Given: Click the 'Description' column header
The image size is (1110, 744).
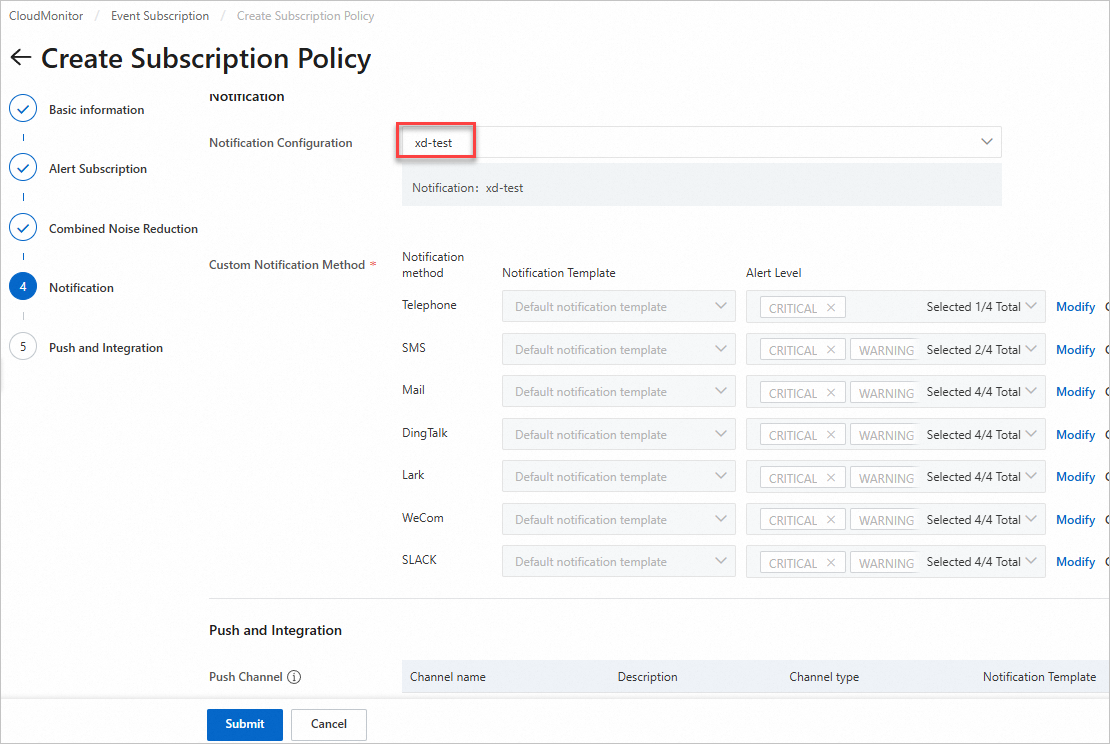Looking at the screenshot, I should coord(647,677).
